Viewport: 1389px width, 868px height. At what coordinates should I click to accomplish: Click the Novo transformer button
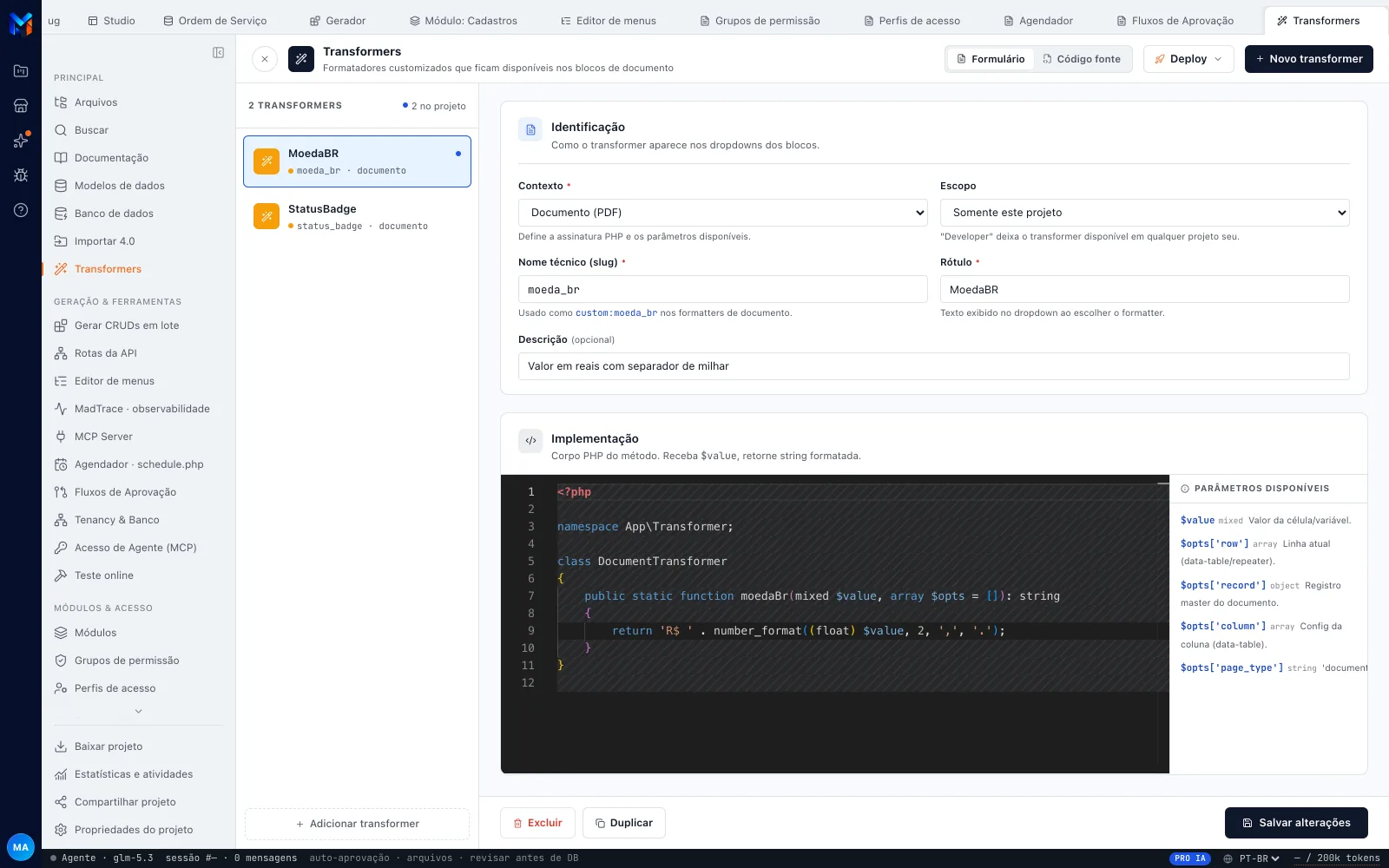[x=1308, y=59]
